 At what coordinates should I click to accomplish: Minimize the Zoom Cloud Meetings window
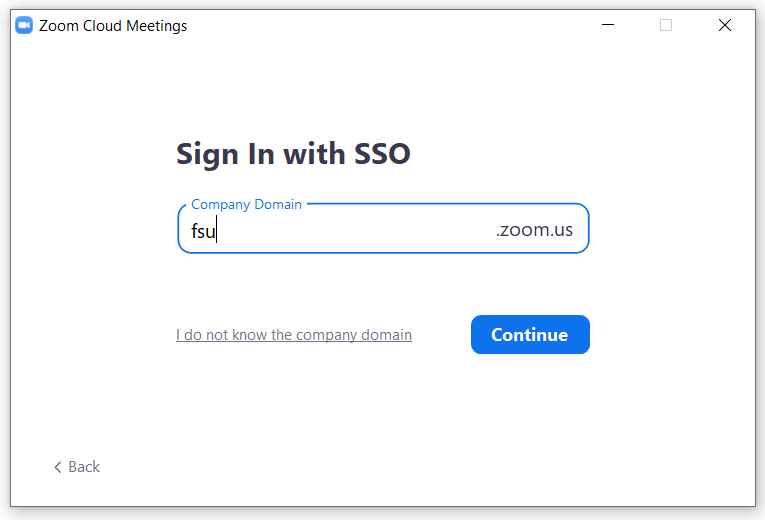[607, 26]
